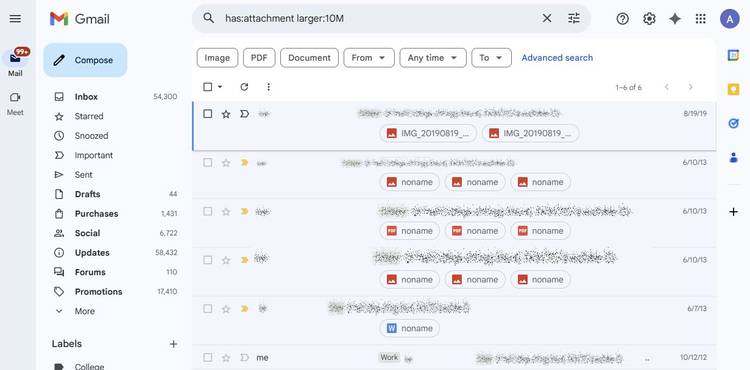Open the Word noname attachment chip
This screenshot has width=750, height=370.
click(x=409, y=328)
